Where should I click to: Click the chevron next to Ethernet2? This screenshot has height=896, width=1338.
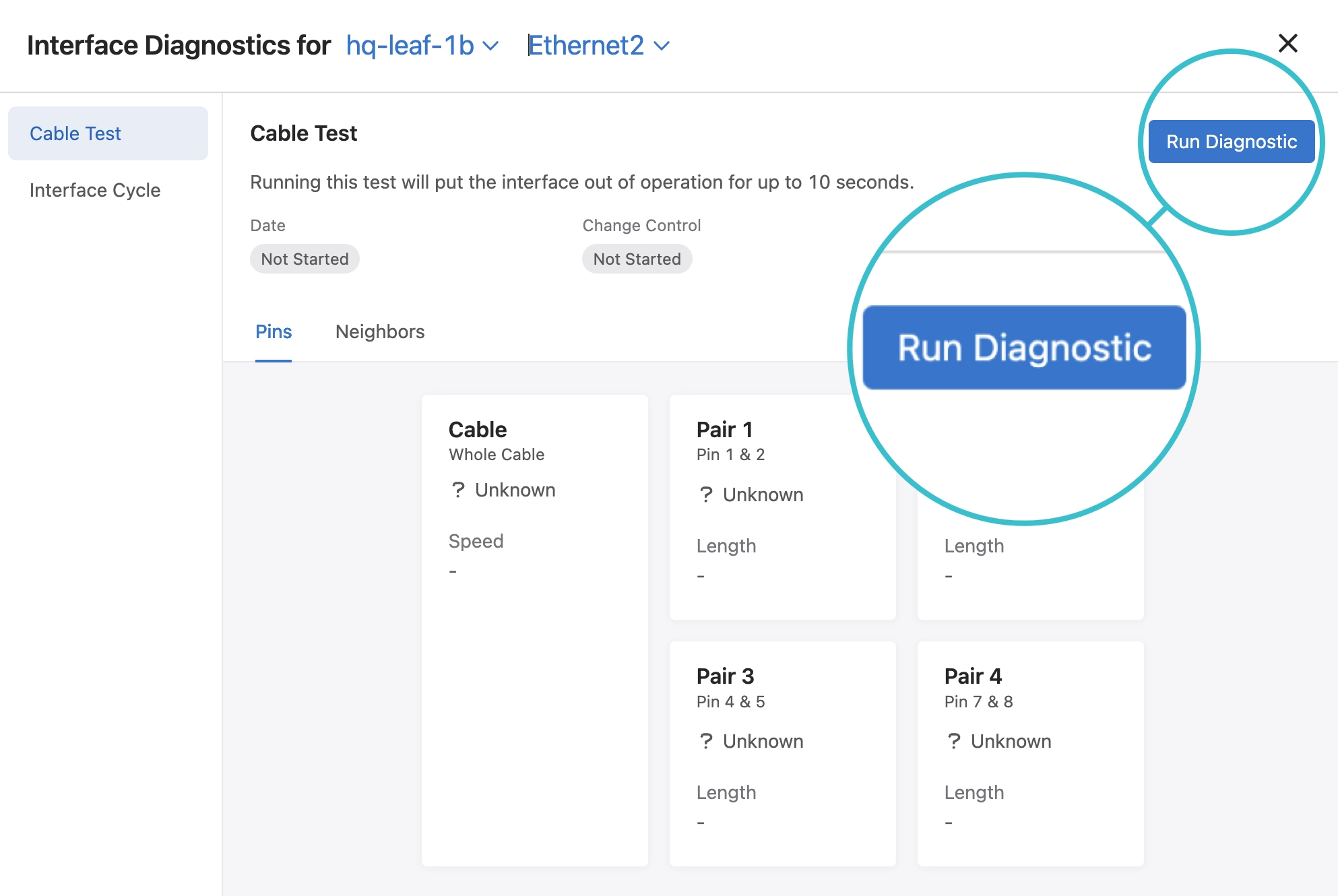(662, 46)
